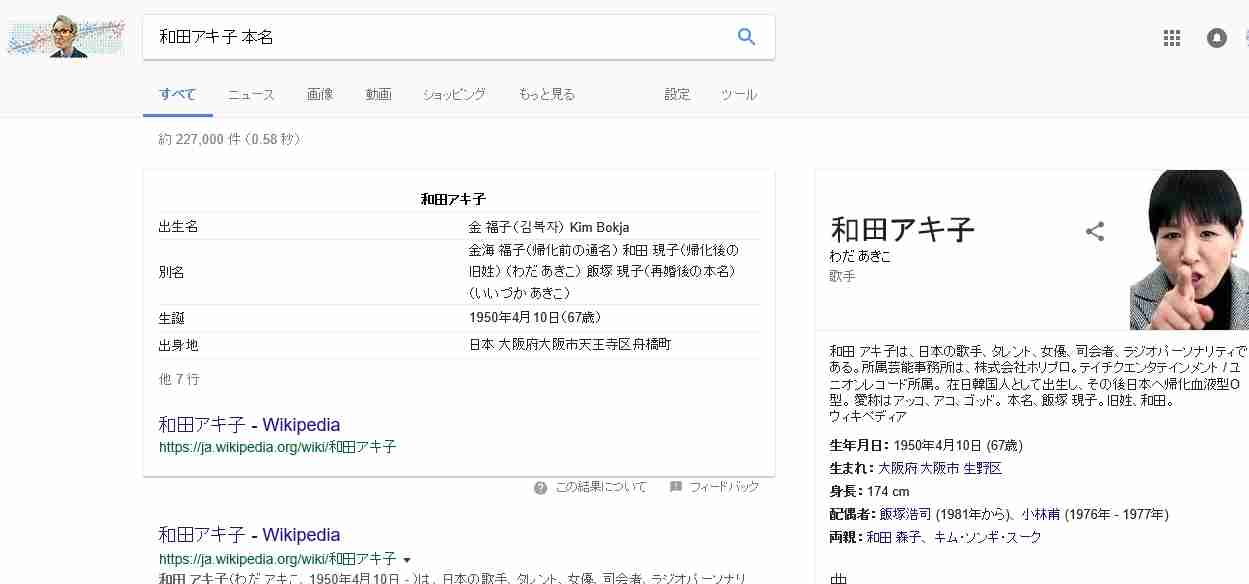The image size is (1249, 584).
Task: Click the feedback flag icon
Action: click(x=676, y=487)
